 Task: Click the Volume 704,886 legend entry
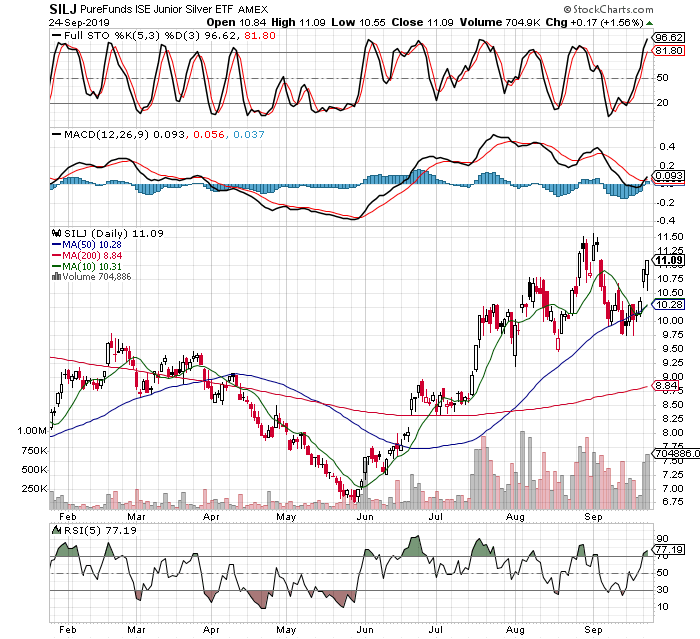click(x=92, y=277)
